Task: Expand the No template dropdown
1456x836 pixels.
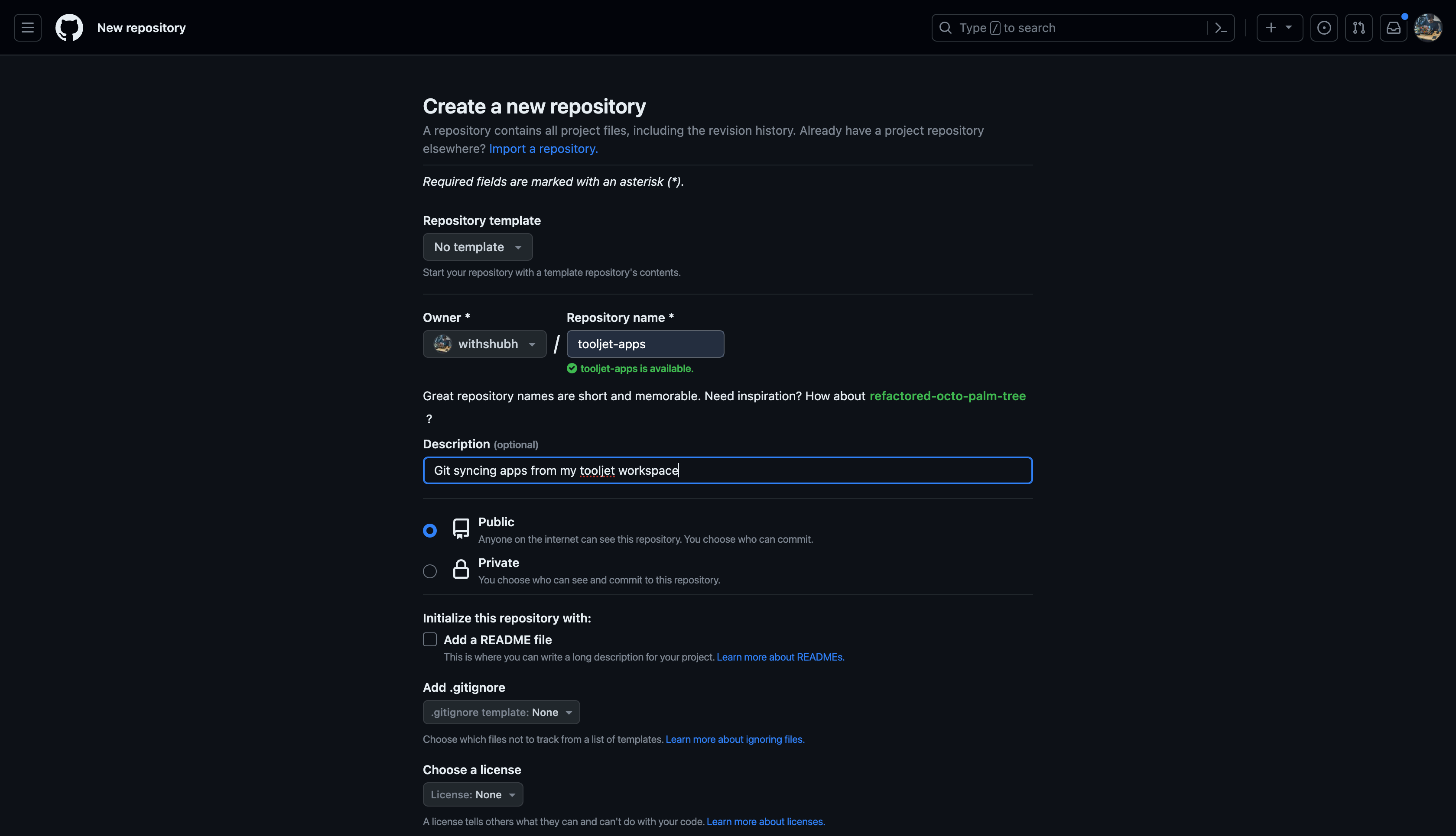Action: [477, 247]
